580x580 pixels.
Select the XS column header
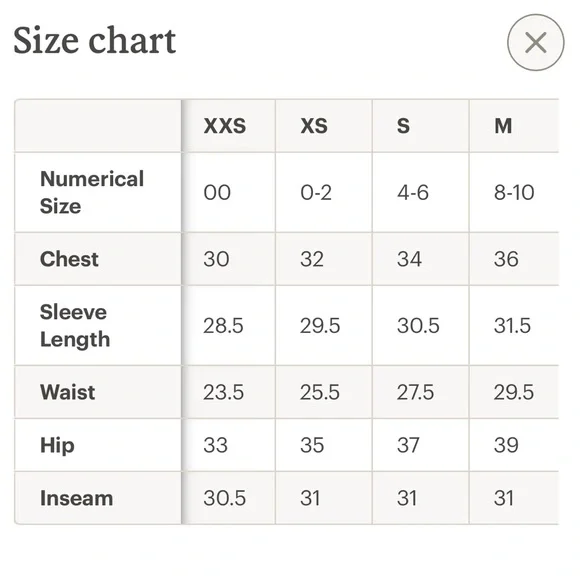[x=314, y=126]
